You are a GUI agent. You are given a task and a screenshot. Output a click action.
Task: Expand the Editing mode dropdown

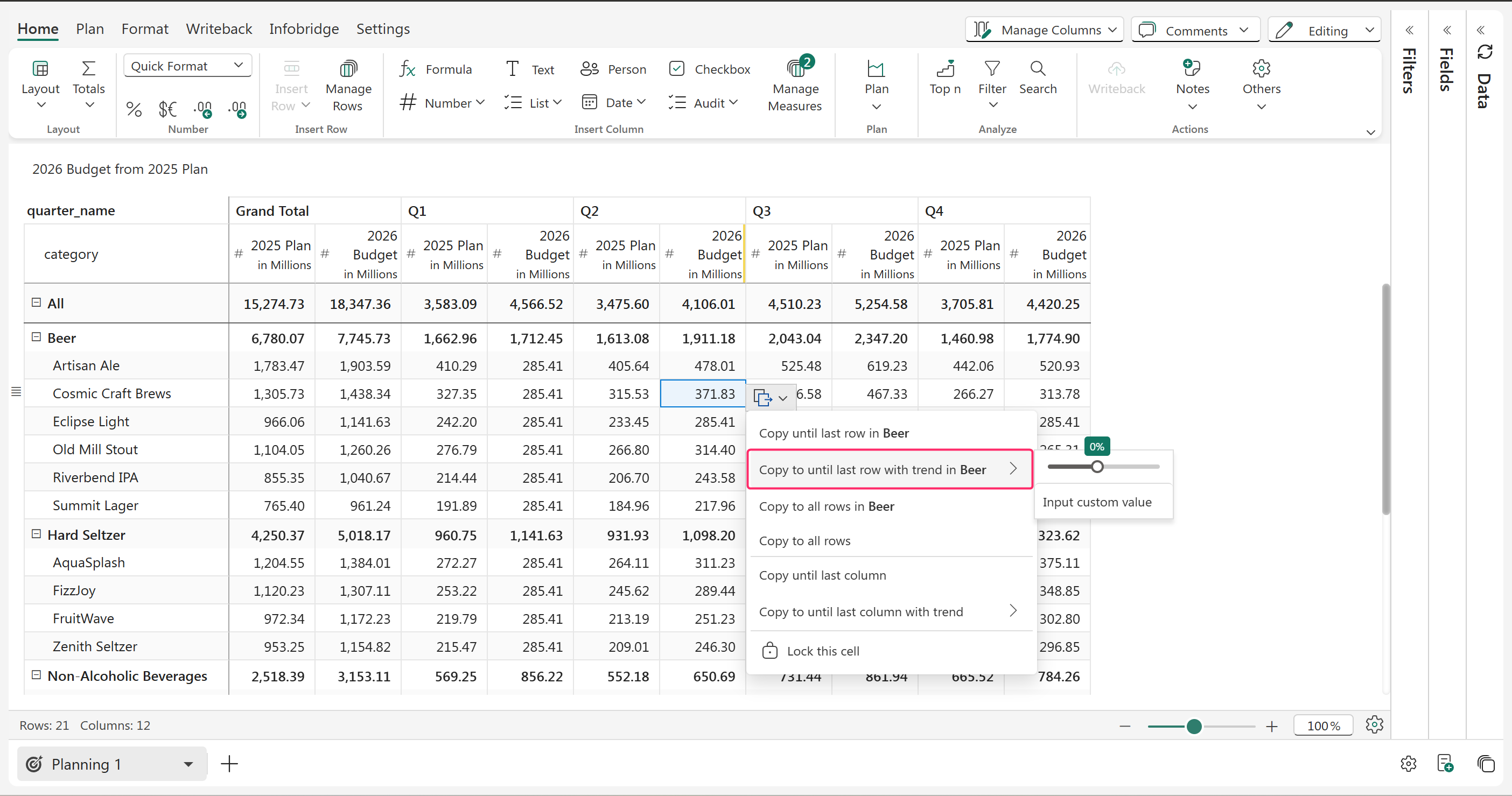[1369, 30]
